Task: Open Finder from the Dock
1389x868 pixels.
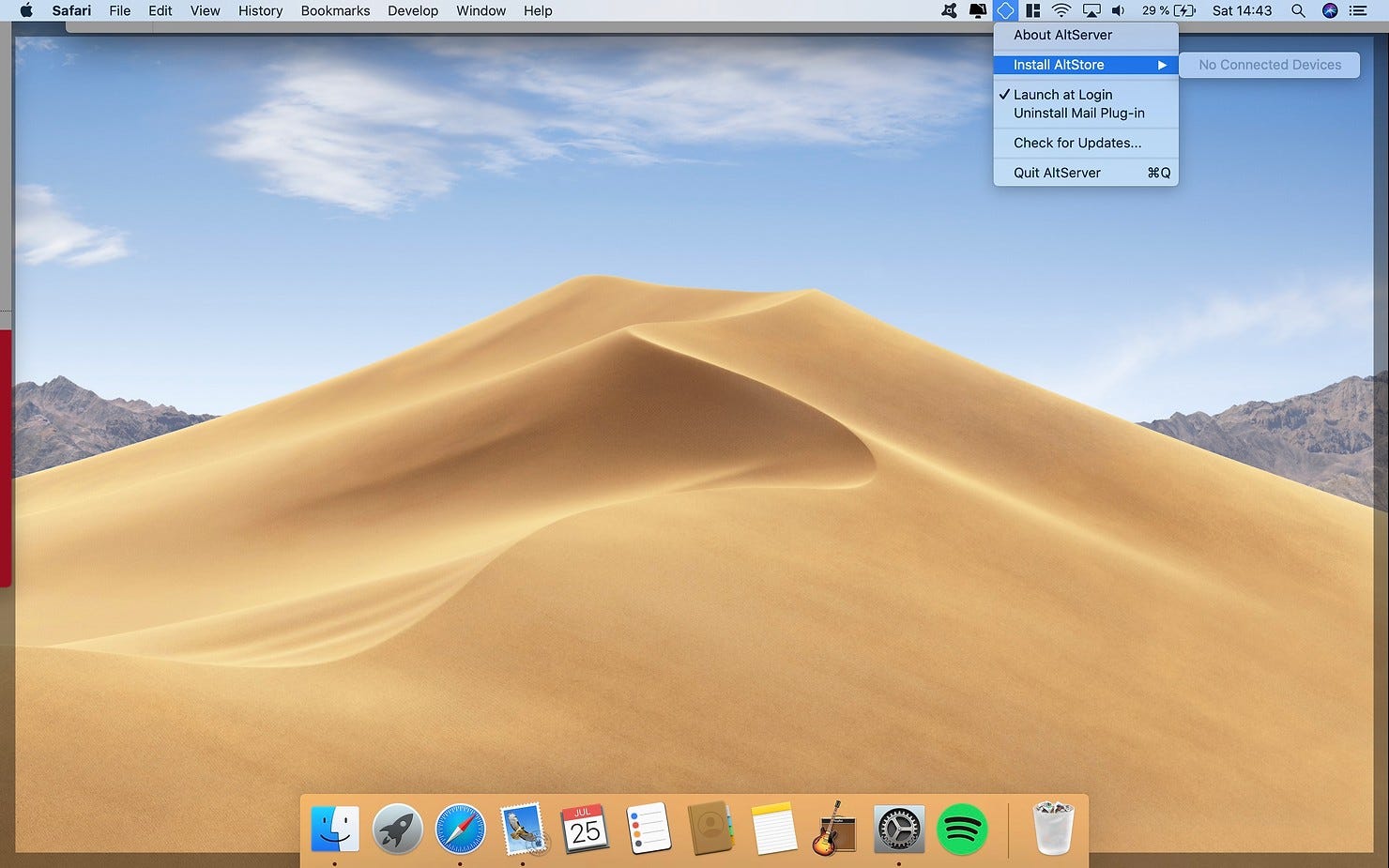Action: click(335, 829)
